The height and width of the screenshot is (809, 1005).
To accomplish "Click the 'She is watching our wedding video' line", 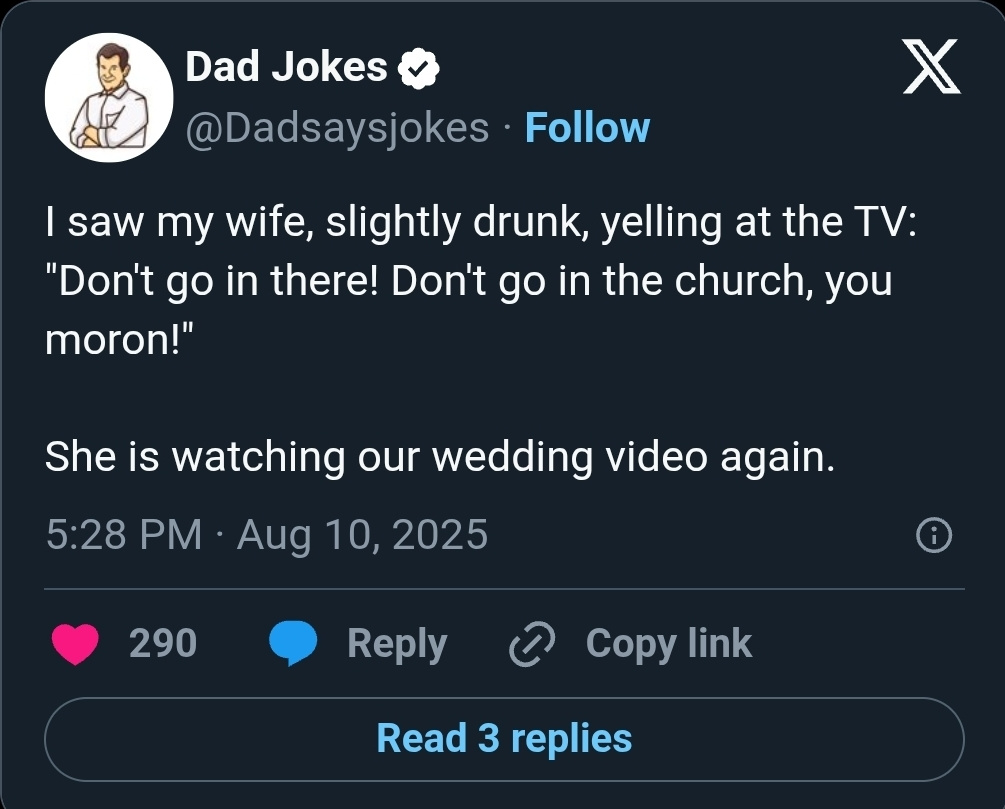I will point(439,456).
